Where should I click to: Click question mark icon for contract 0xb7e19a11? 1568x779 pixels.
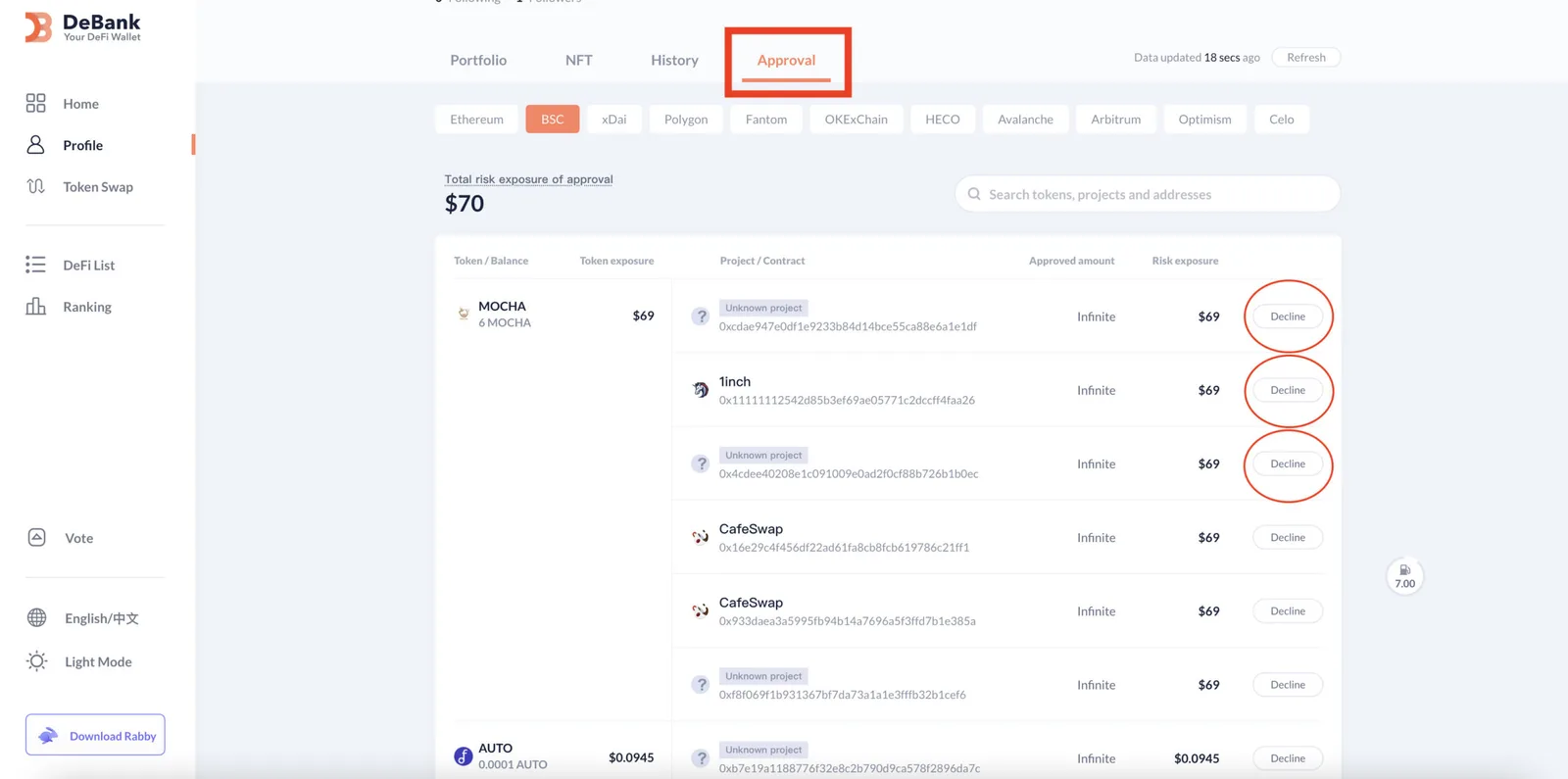click(x=701, y=758)
